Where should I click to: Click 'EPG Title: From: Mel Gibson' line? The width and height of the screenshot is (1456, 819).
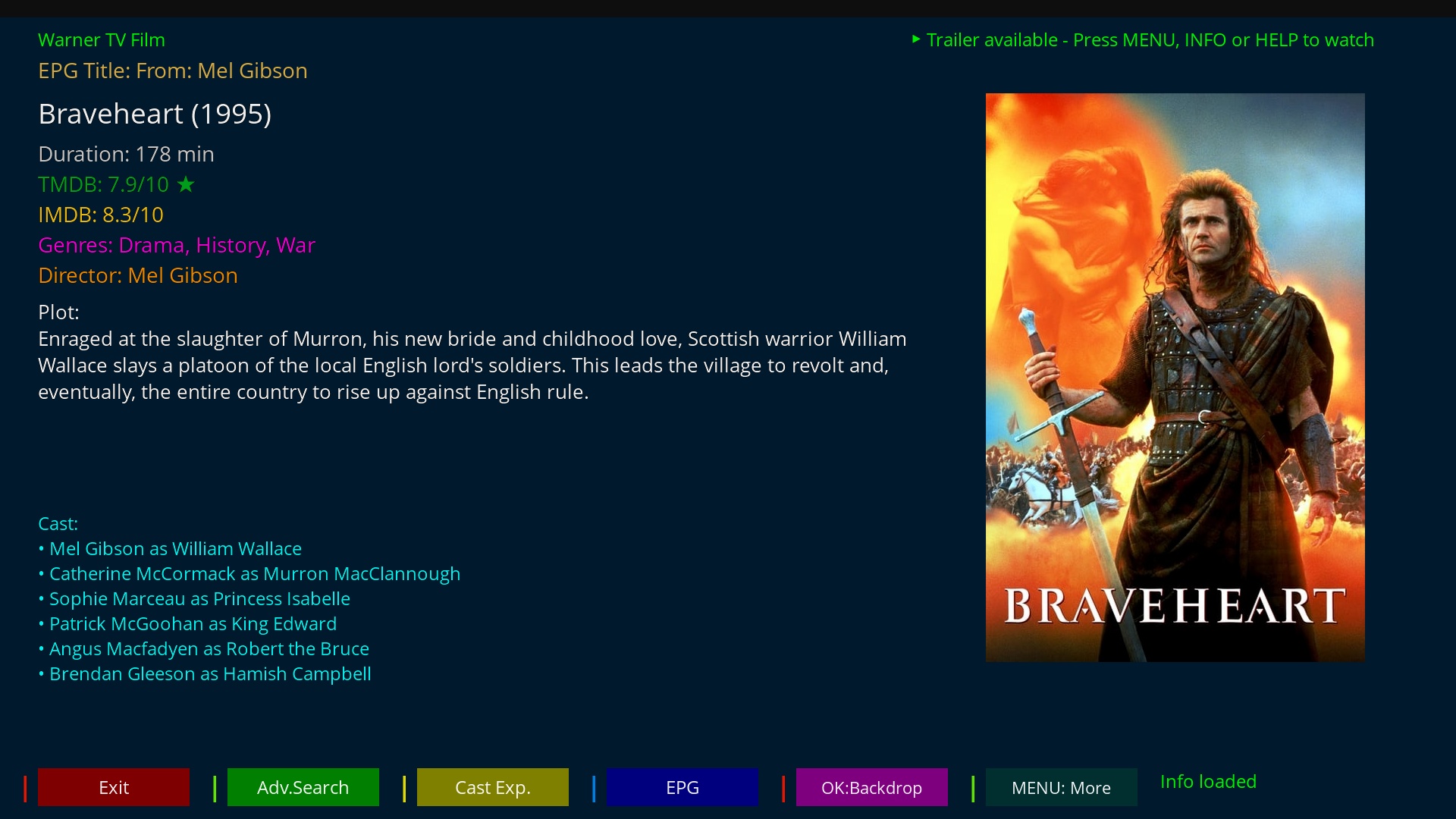tap(173, 71)
